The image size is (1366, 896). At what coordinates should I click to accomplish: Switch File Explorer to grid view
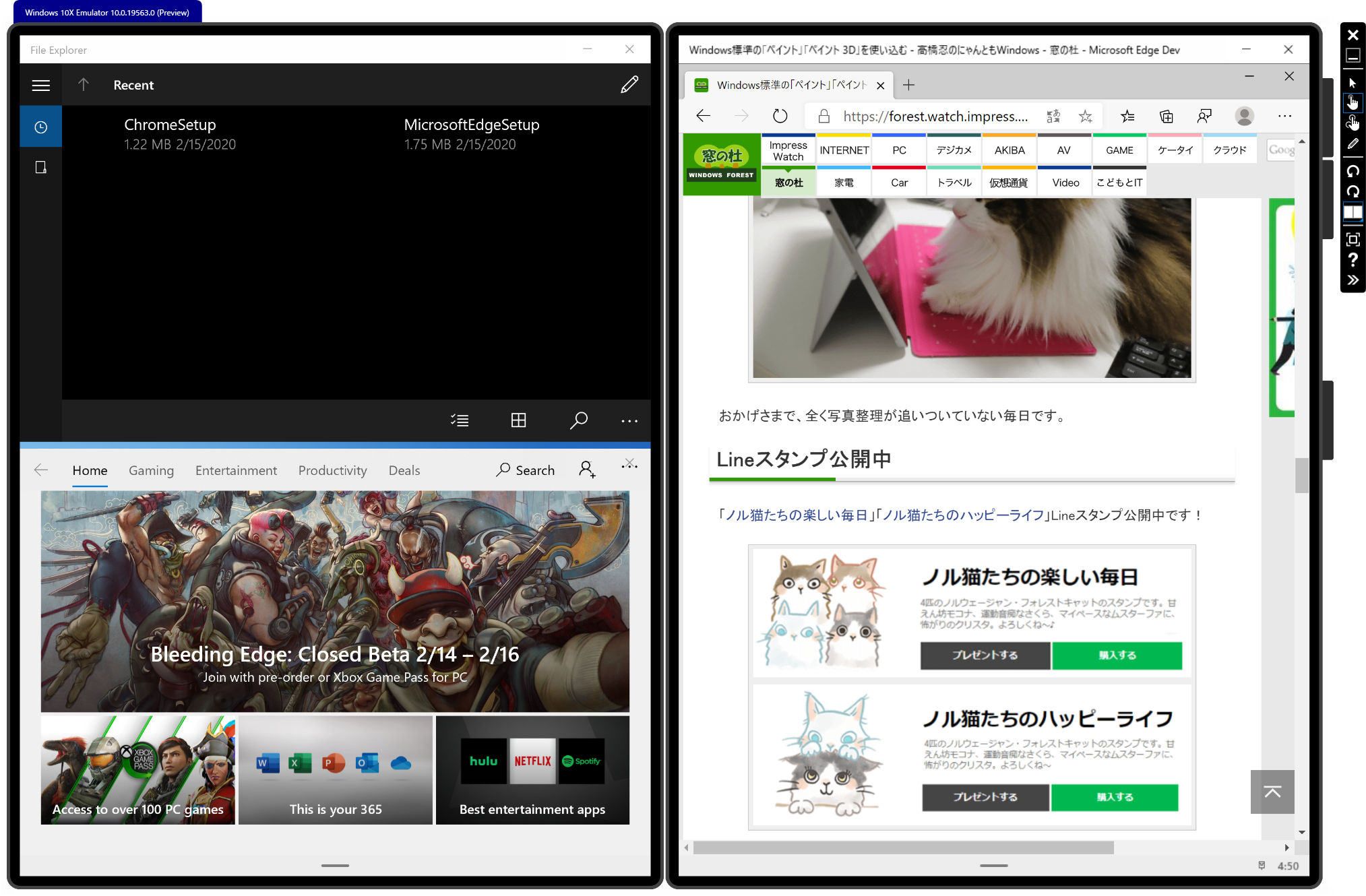click(518, 420)
